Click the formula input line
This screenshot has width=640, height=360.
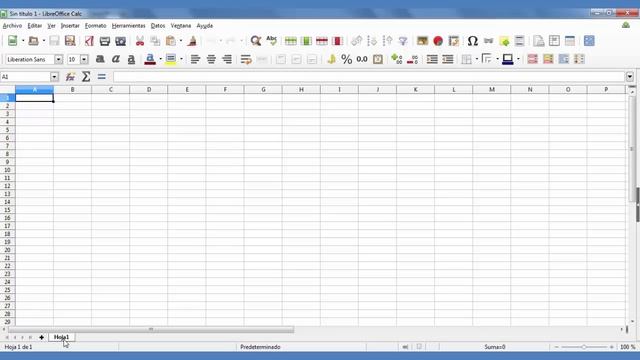pos(369,77)
